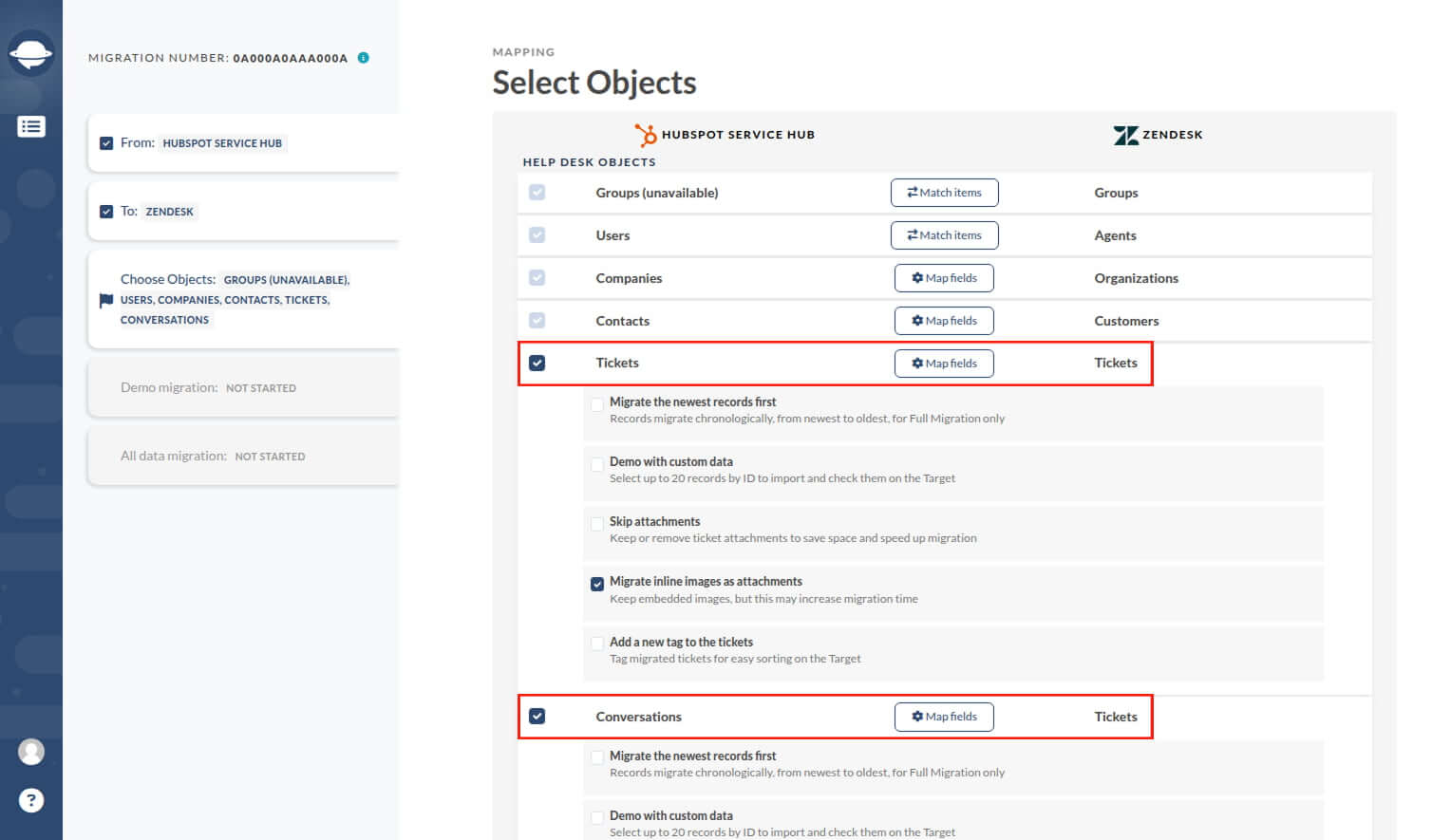Disable Migrate inline images as attachments
This screenshot has width=1432, height=840.
click(x=597, y=584)
